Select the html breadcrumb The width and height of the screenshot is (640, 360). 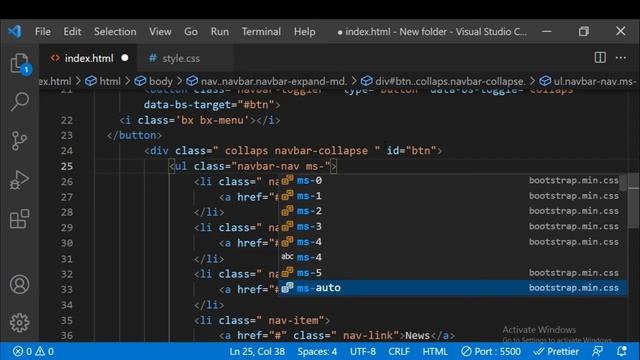pyautogui.click(x=103, y=81)
